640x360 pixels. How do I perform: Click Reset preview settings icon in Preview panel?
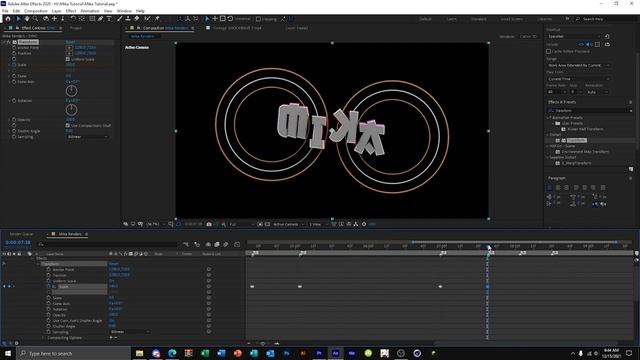607,36
